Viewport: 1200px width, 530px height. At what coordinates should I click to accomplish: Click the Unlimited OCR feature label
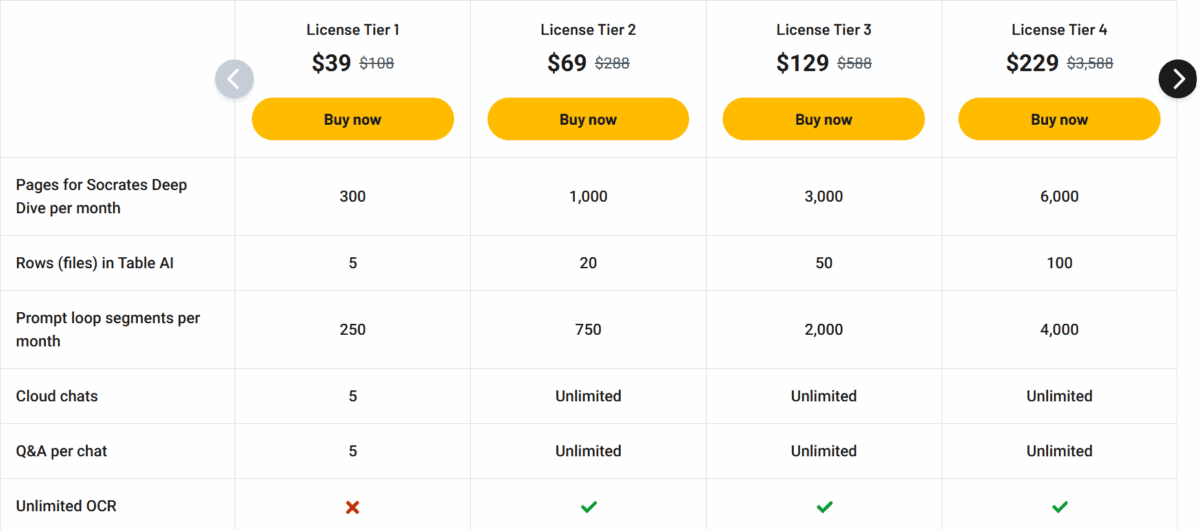tap(66, 506)
